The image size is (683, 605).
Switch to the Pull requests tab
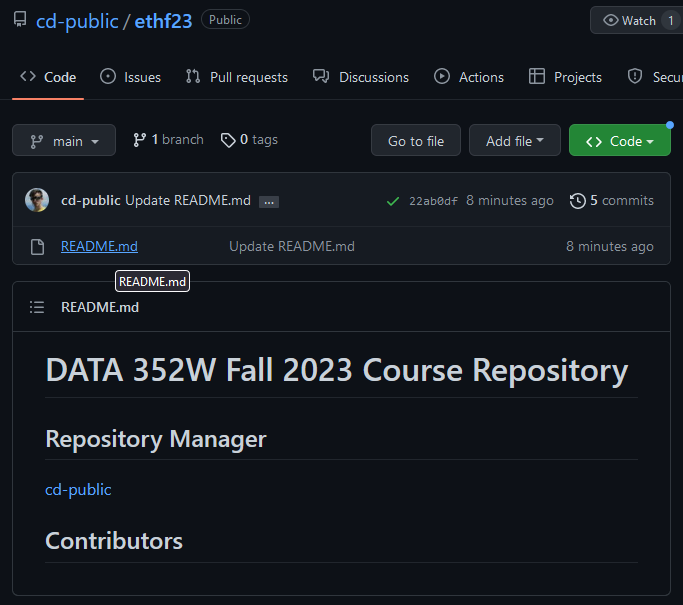[x=237, y=77]
